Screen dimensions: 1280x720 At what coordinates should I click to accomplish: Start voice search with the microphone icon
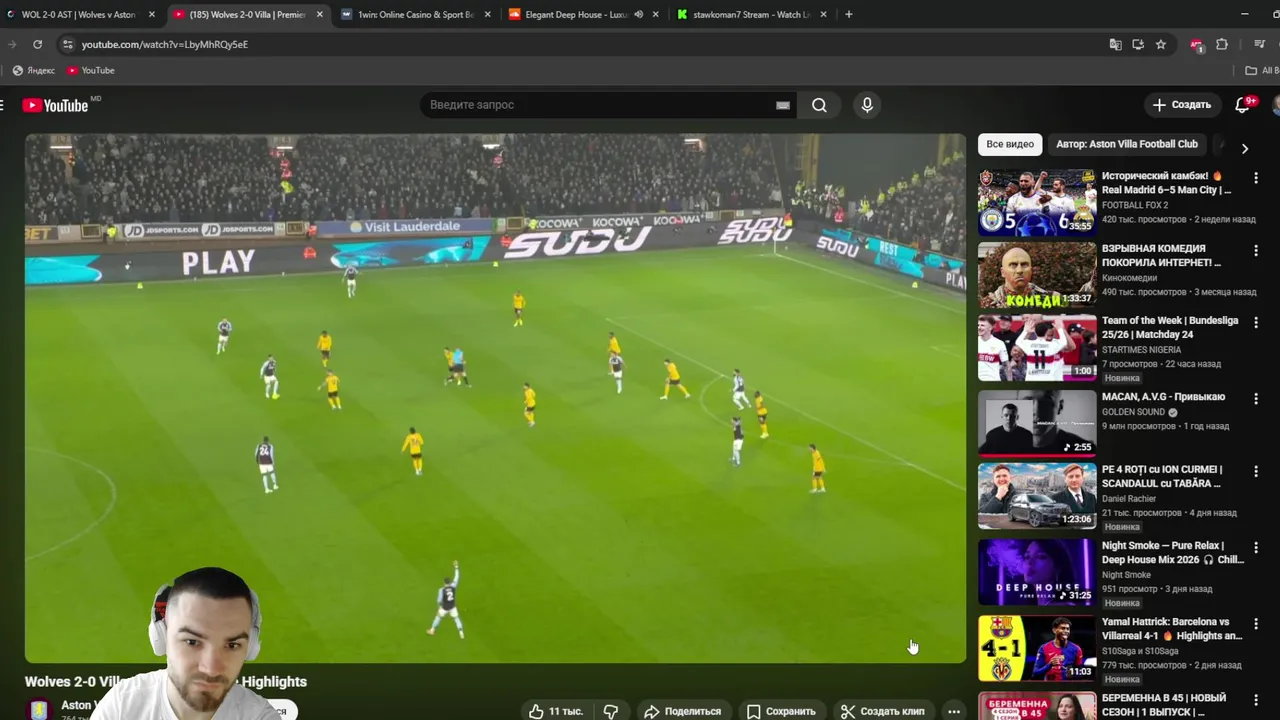click(x=867, y=105)
